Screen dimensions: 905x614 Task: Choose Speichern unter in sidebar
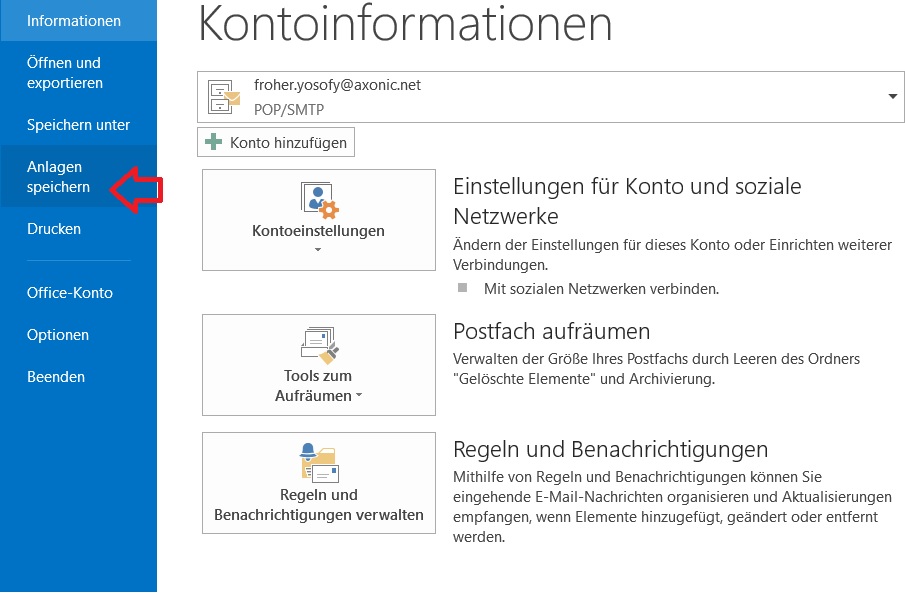78,125
